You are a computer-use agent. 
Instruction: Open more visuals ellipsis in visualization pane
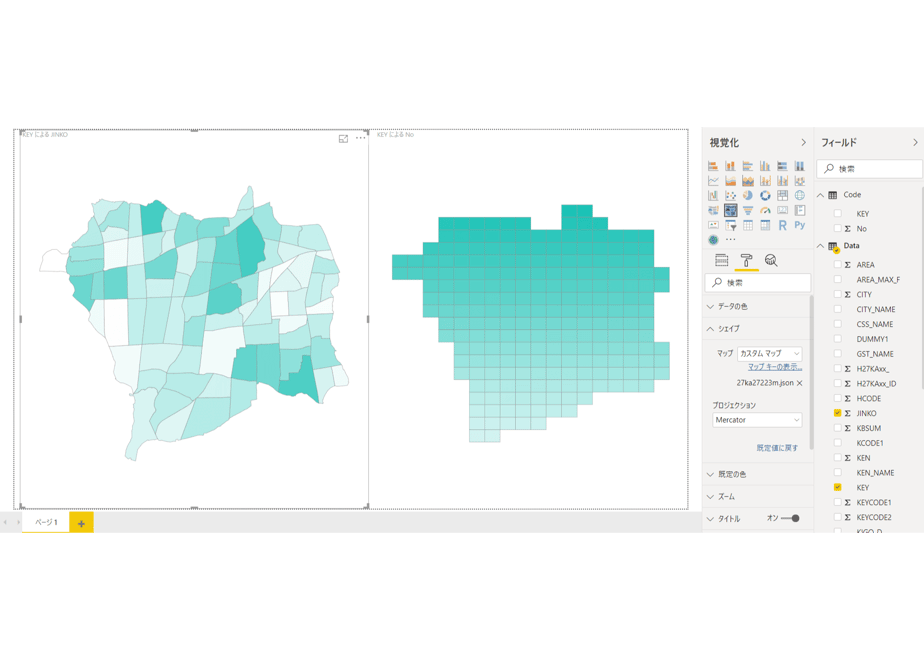click(x=731, y=239)
